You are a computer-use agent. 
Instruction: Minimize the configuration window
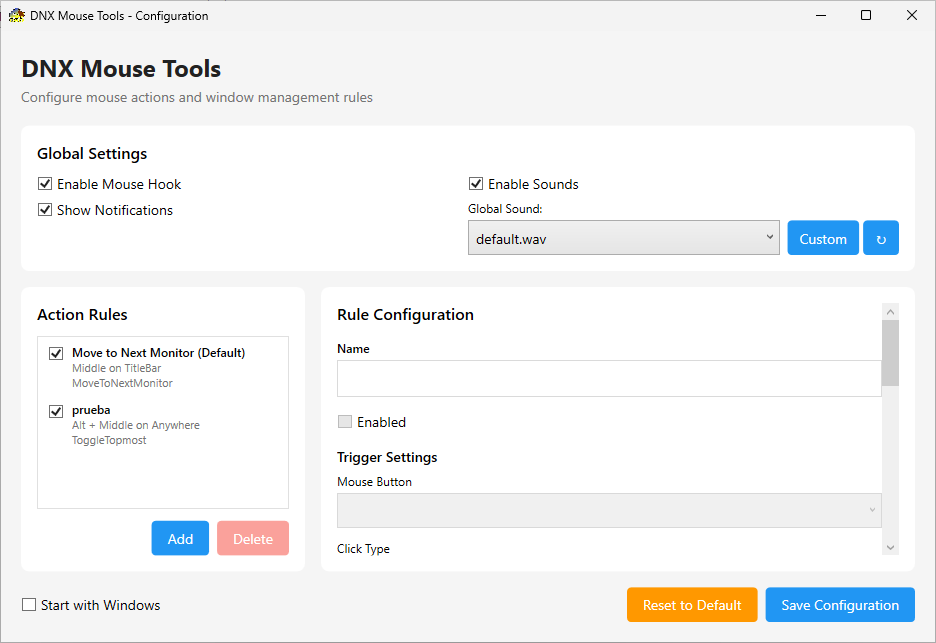(820, 15)
